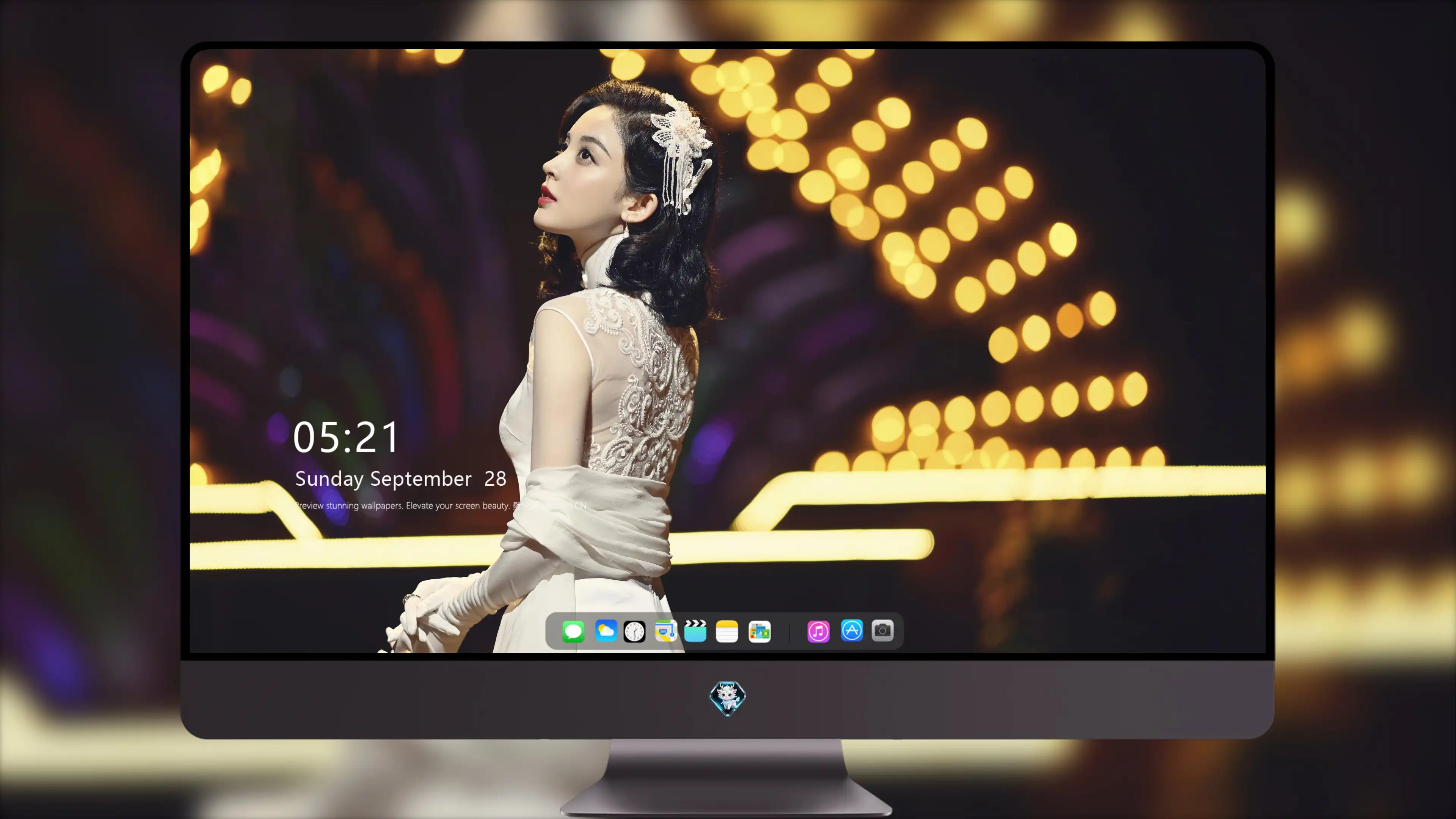Viewport: 1456px width, 819px height.
Task: Click the dragon mascot logo on monitor chin
Action: click(x=728, y=698)
